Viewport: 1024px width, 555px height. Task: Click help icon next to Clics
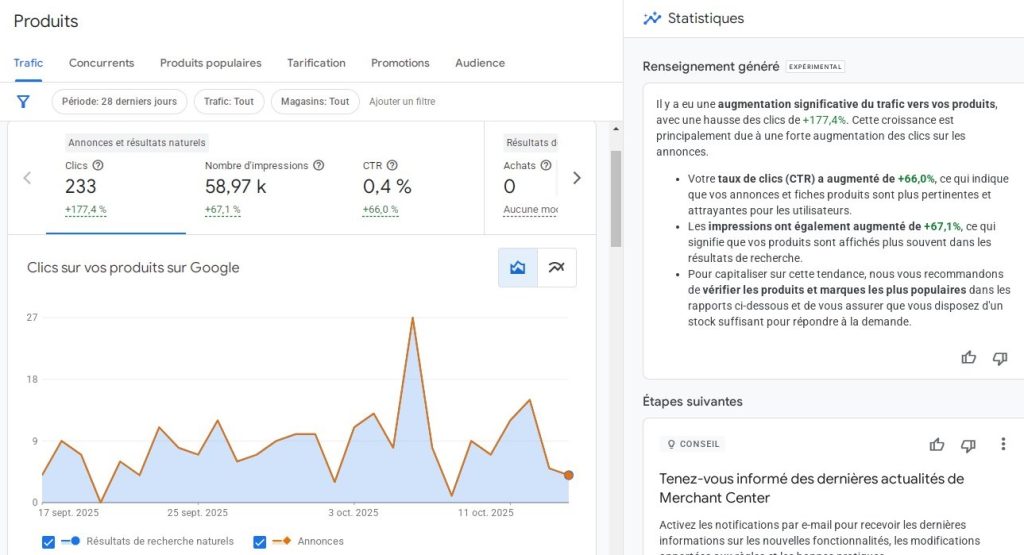click(98, 166)
